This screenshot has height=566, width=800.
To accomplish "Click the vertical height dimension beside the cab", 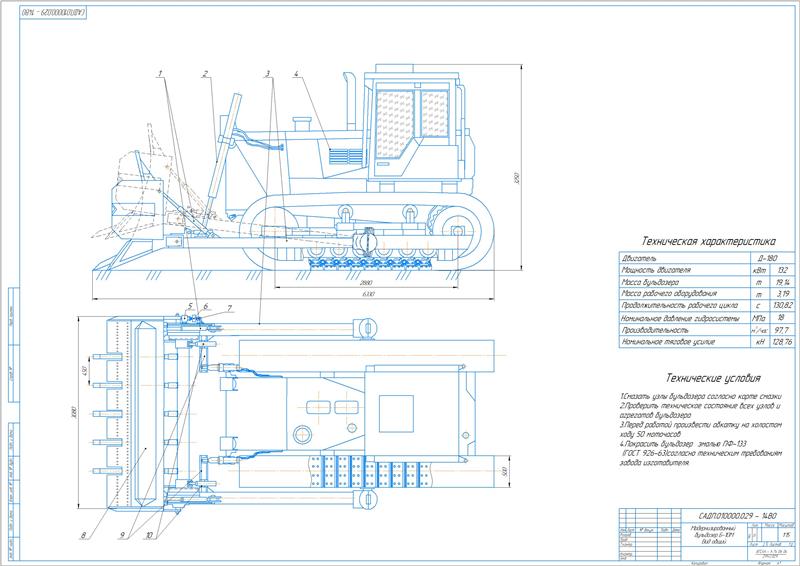I will 516,179.
